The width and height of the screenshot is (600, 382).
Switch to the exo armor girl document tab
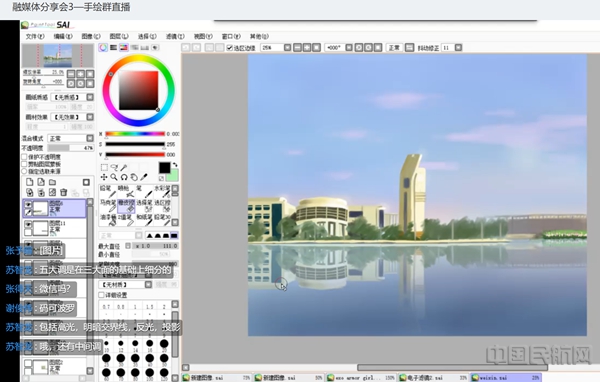point(361,378)
